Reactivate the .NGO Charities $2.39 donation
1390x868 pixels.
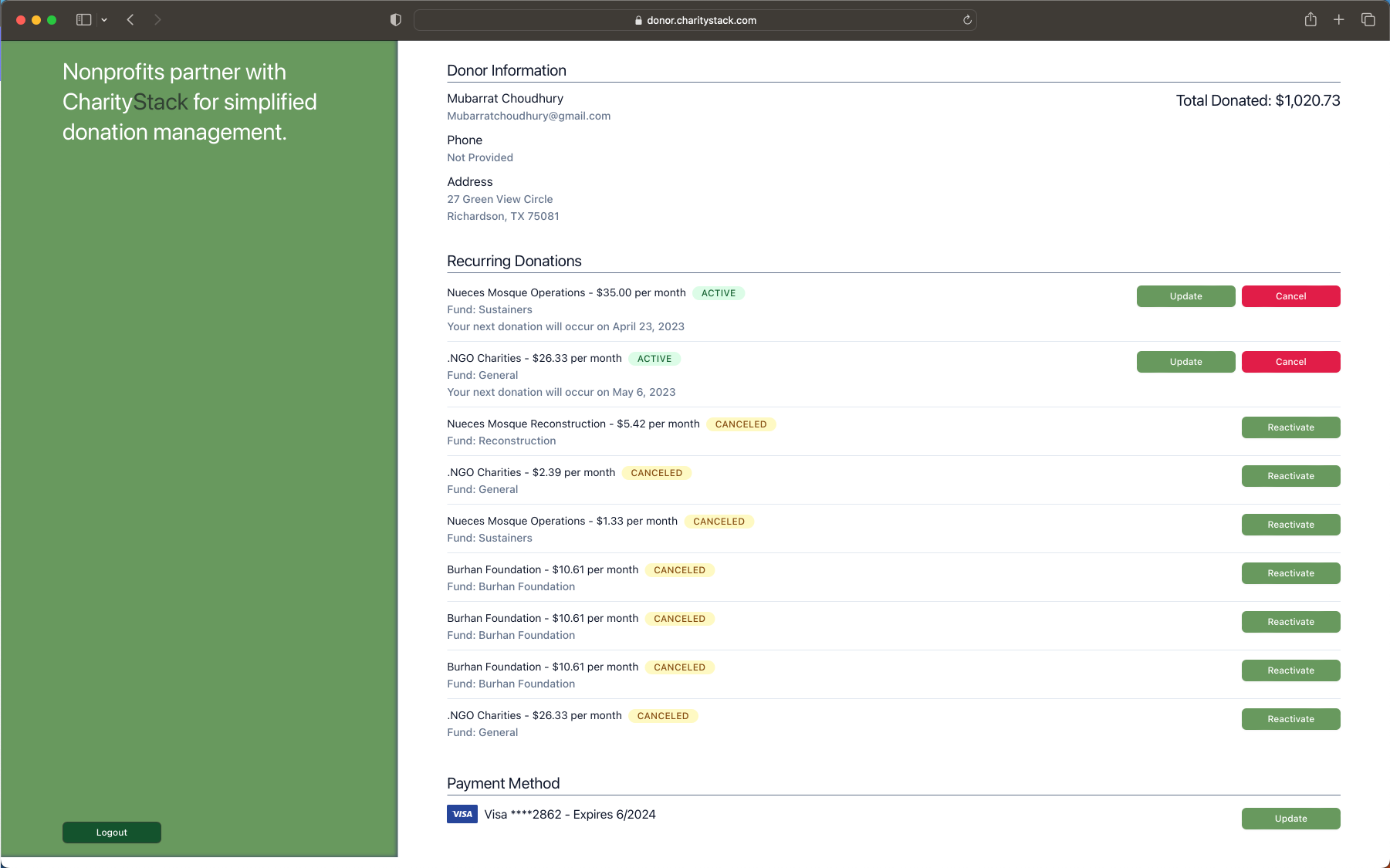point(1290,476)
